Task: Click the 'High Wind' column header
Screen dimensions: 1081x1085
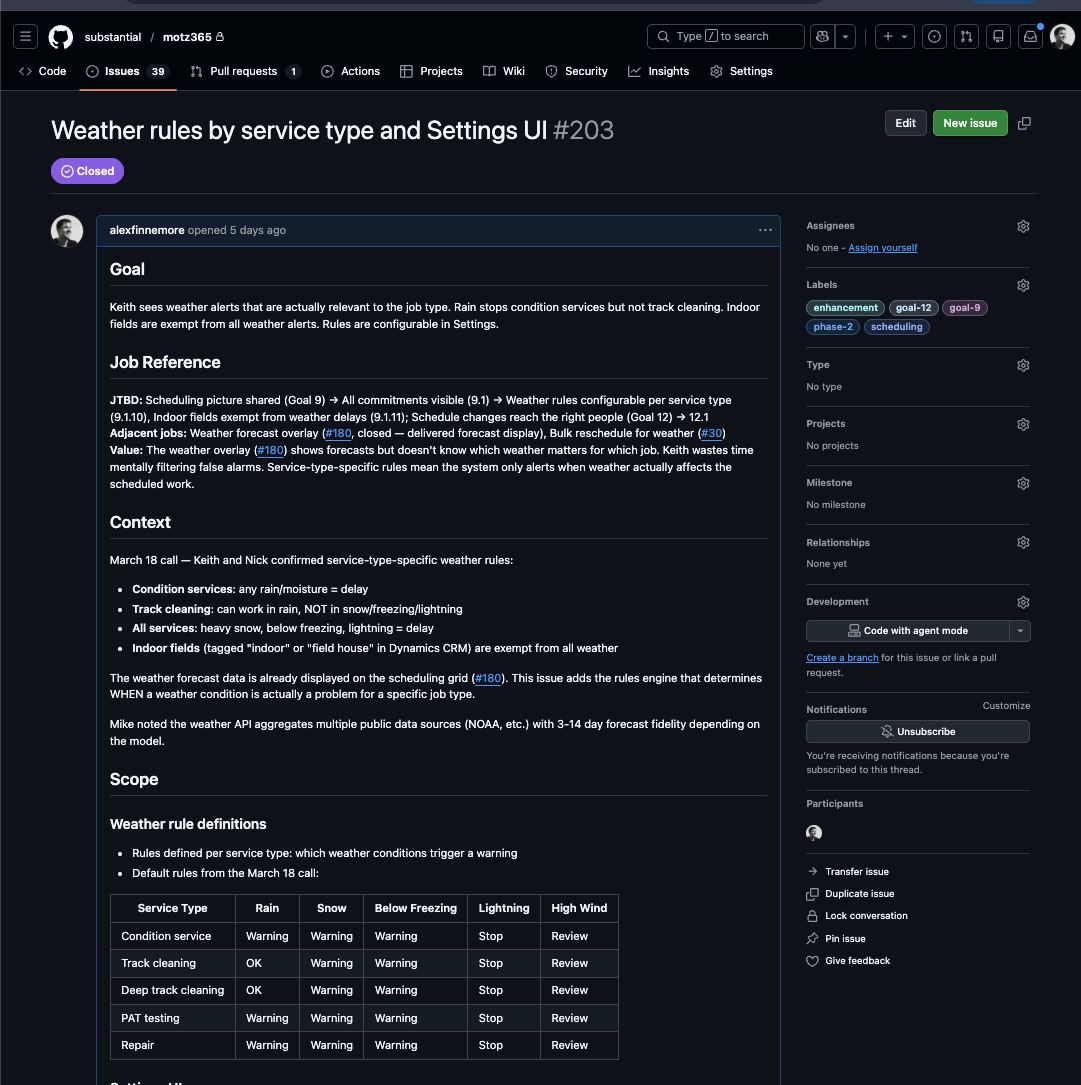Action: [579, 908]
